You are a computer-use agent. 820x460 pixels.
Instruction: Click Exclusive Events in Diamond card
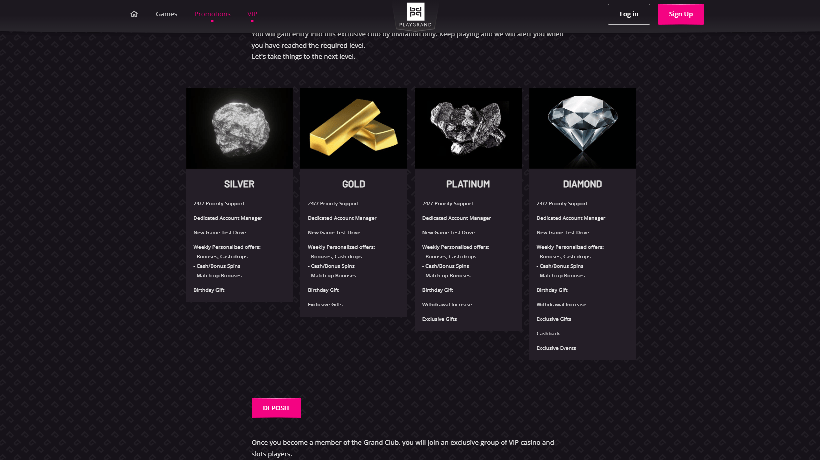[x=556, y=348]
